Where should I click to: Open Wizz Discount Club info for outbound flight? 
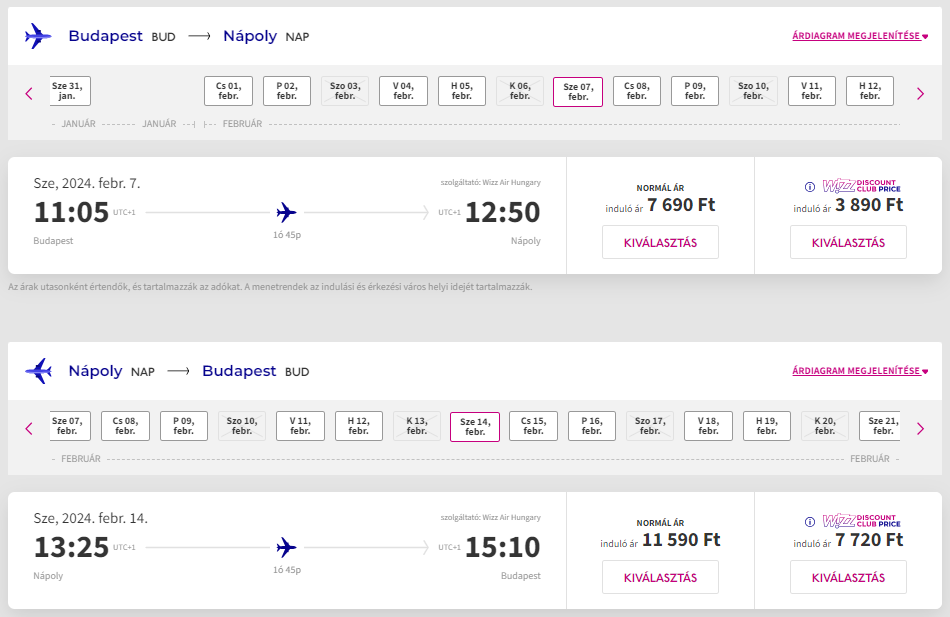coord(809,187)
